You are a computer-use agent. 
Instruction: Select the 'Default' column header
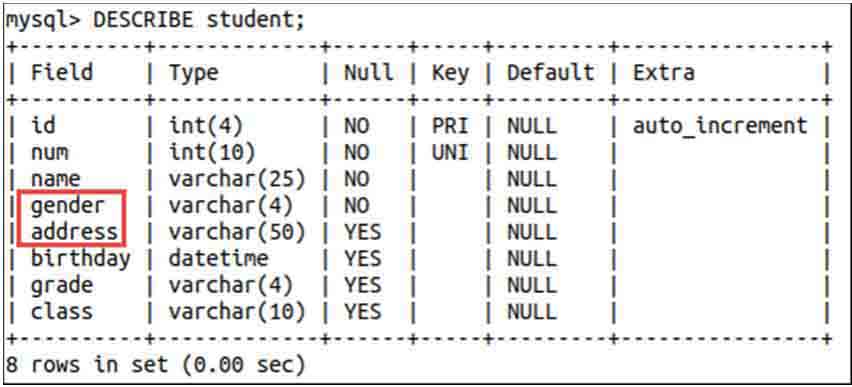coord(550,72)
